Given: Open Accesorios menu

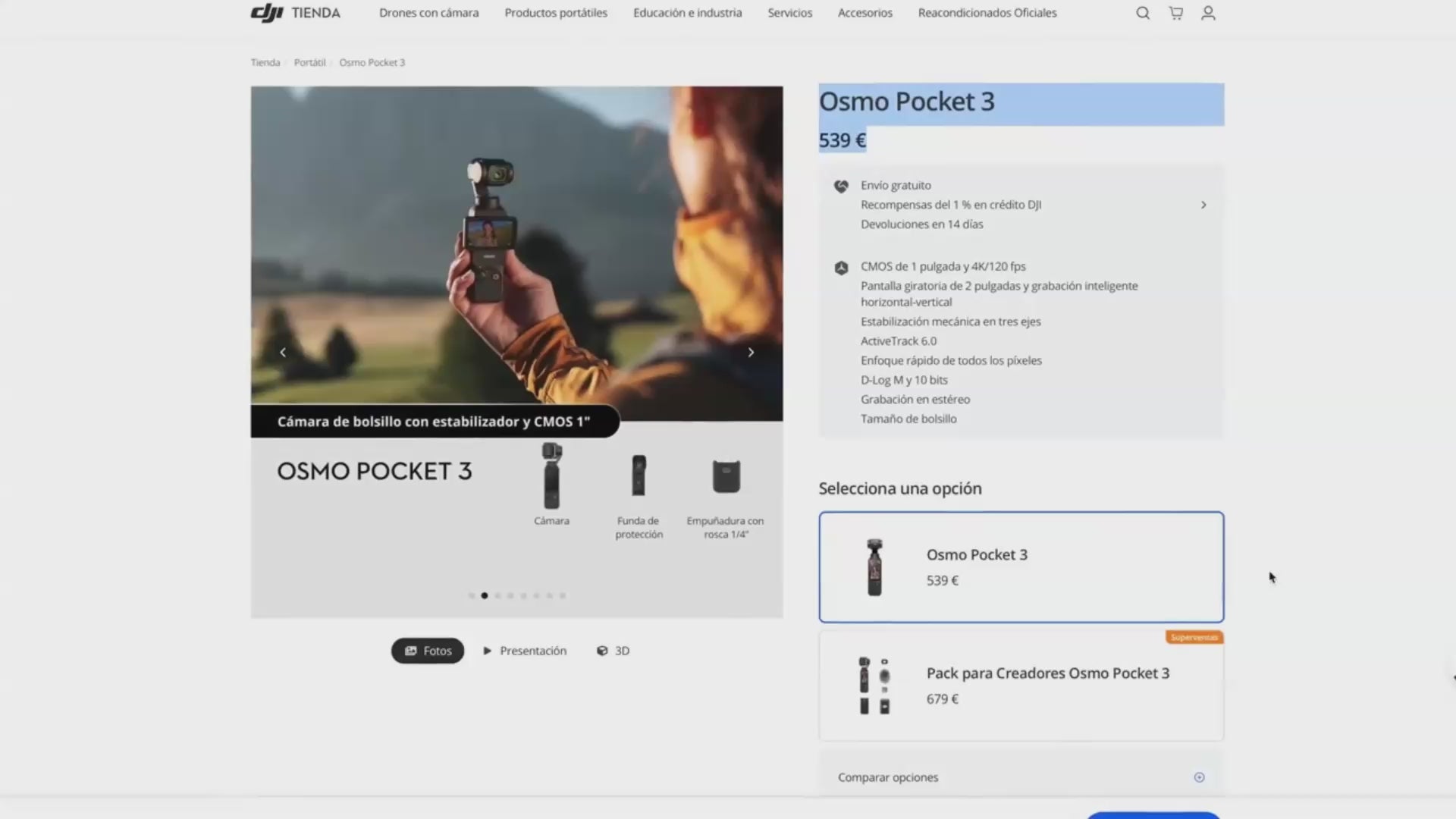Looking at the screenshot, I should (865, 13).
